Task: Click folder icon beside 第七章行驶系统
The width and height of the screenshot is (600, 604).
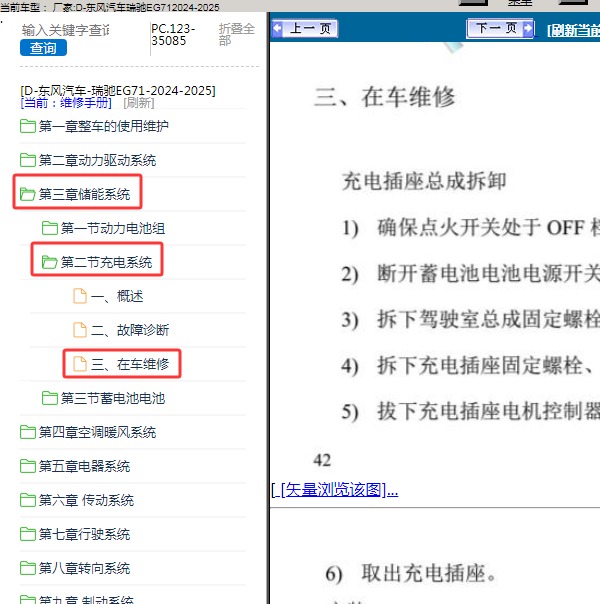Action: [x=28, y=534]
